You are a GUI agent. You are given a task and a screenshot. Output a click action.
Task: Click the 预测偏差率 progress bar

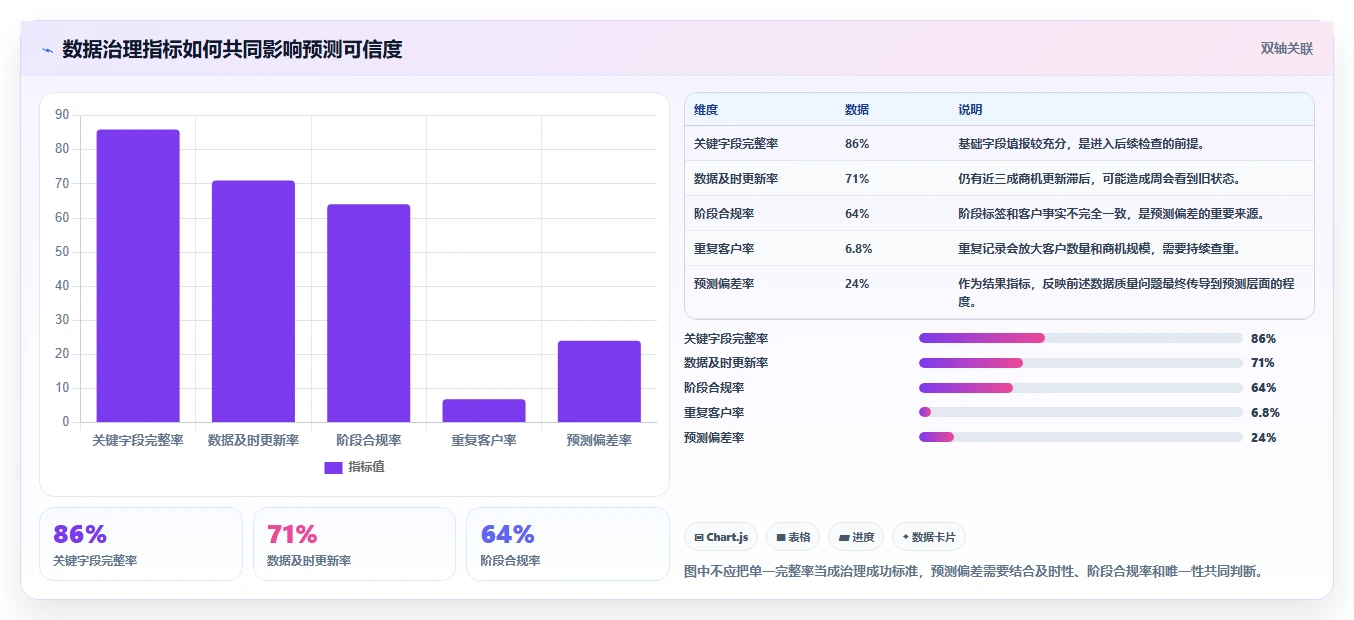click(1081, 437)
